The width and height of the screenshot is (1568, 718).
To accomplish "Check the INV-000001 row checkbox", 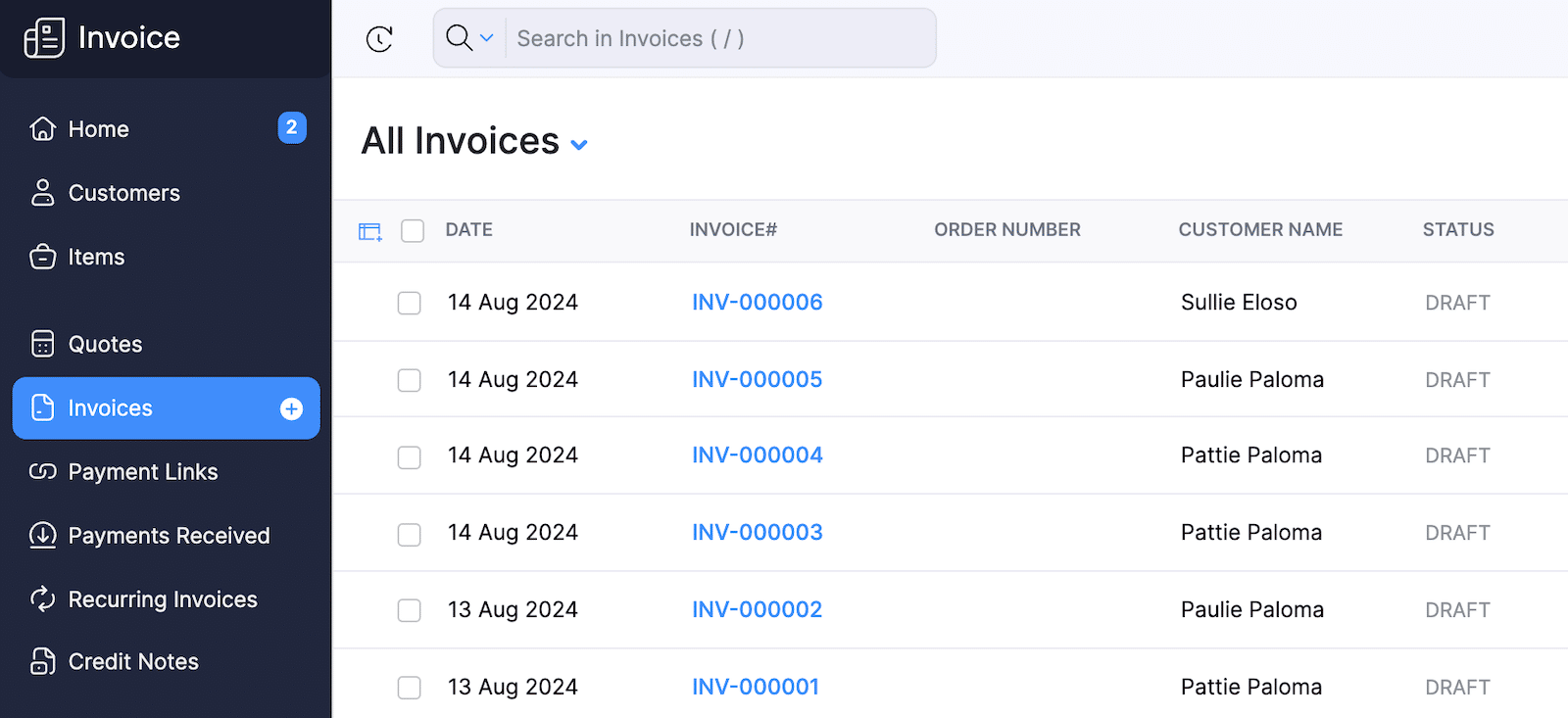I will point(409,687).
